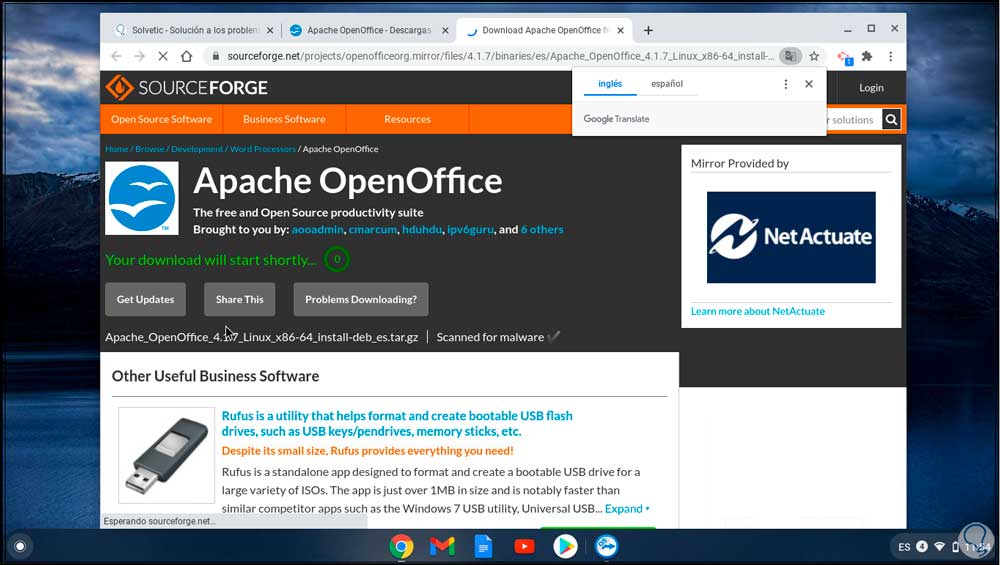Click Learn more about NetActuate link
This screenshot has width=1000, height=565.
coord(758,311)
